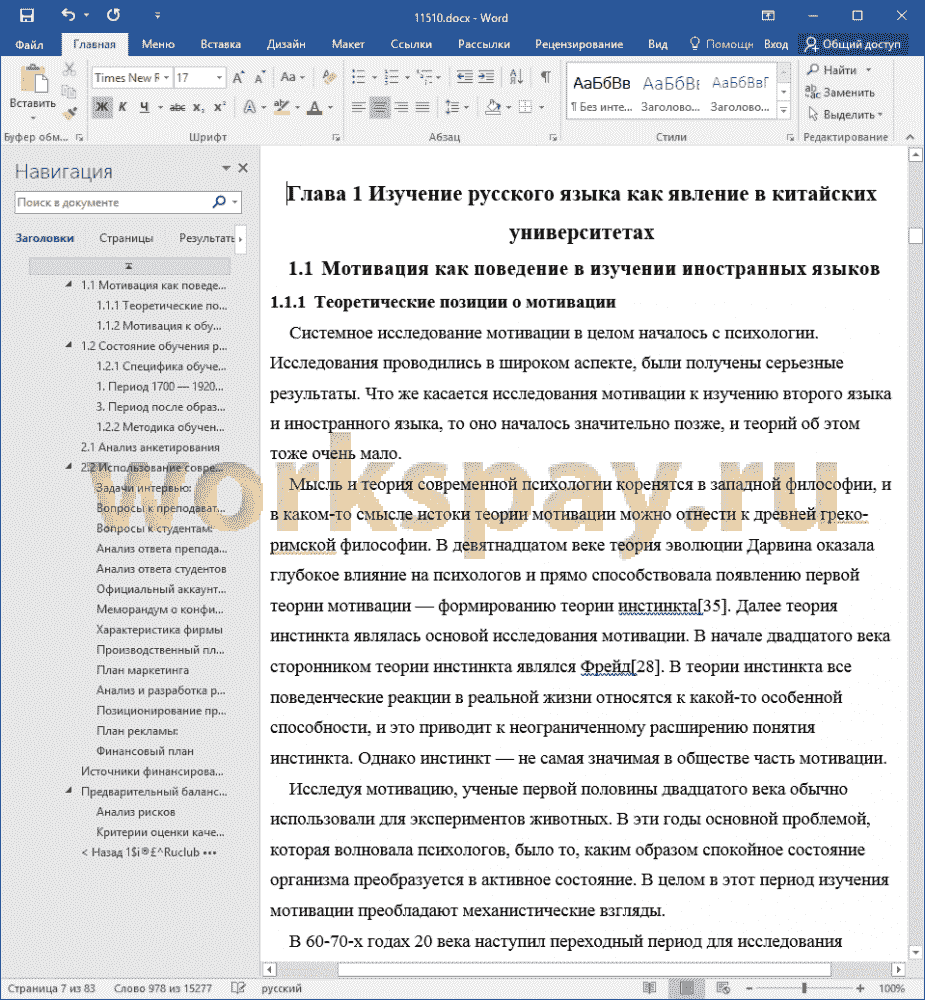Open the Шрифт dialog launcher
This screenshot has width=925, height=1000.
pyautogui.click(x=336, y=137)
